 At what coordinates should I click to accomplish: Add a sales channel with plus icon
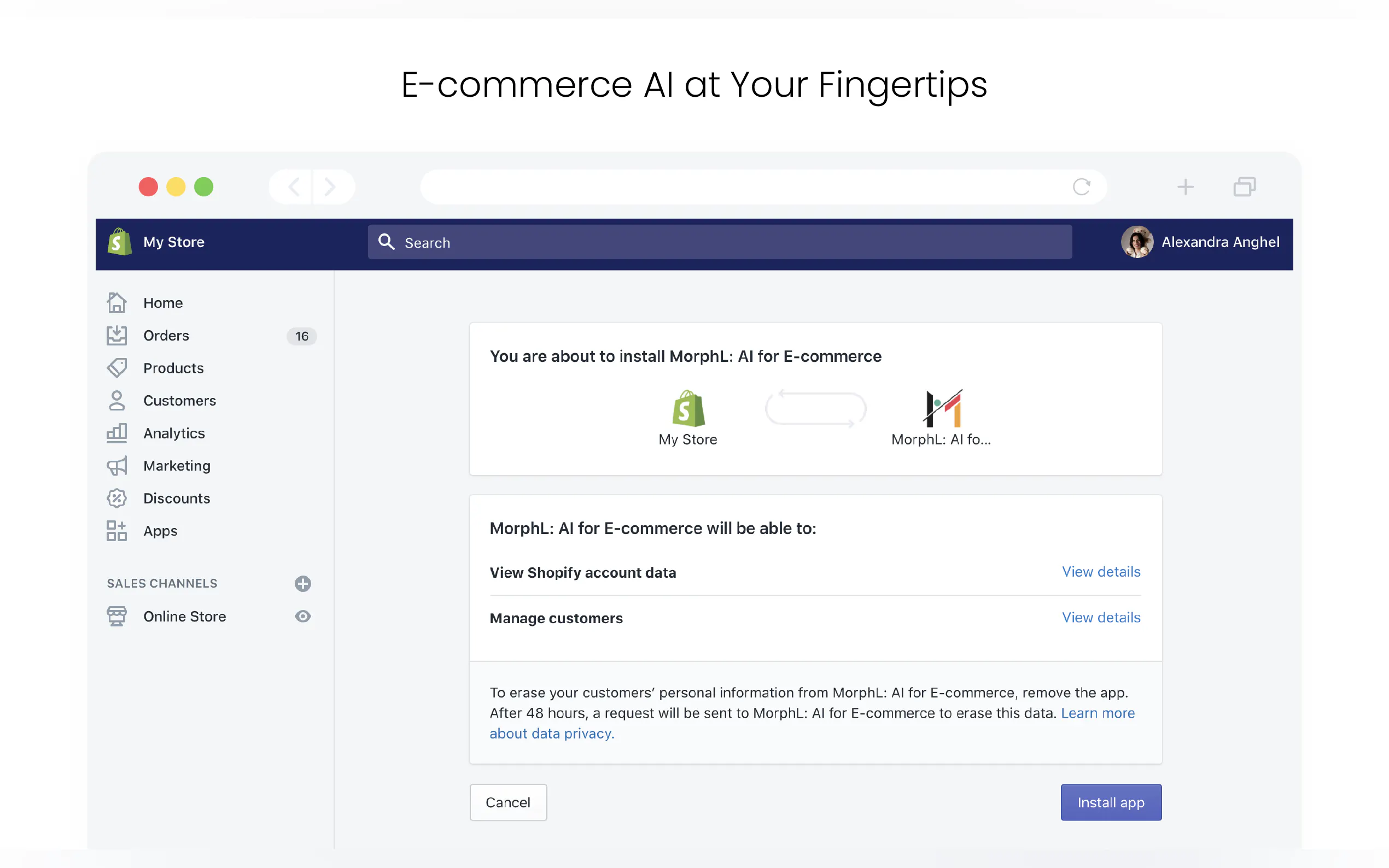click(302, 583)
